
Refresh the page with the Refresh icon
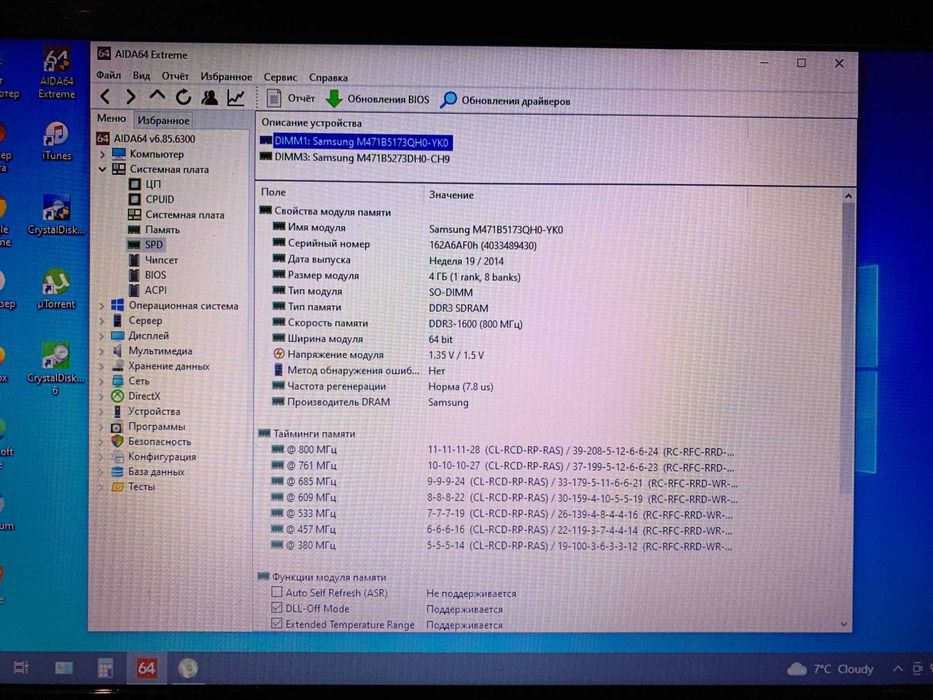183,96
